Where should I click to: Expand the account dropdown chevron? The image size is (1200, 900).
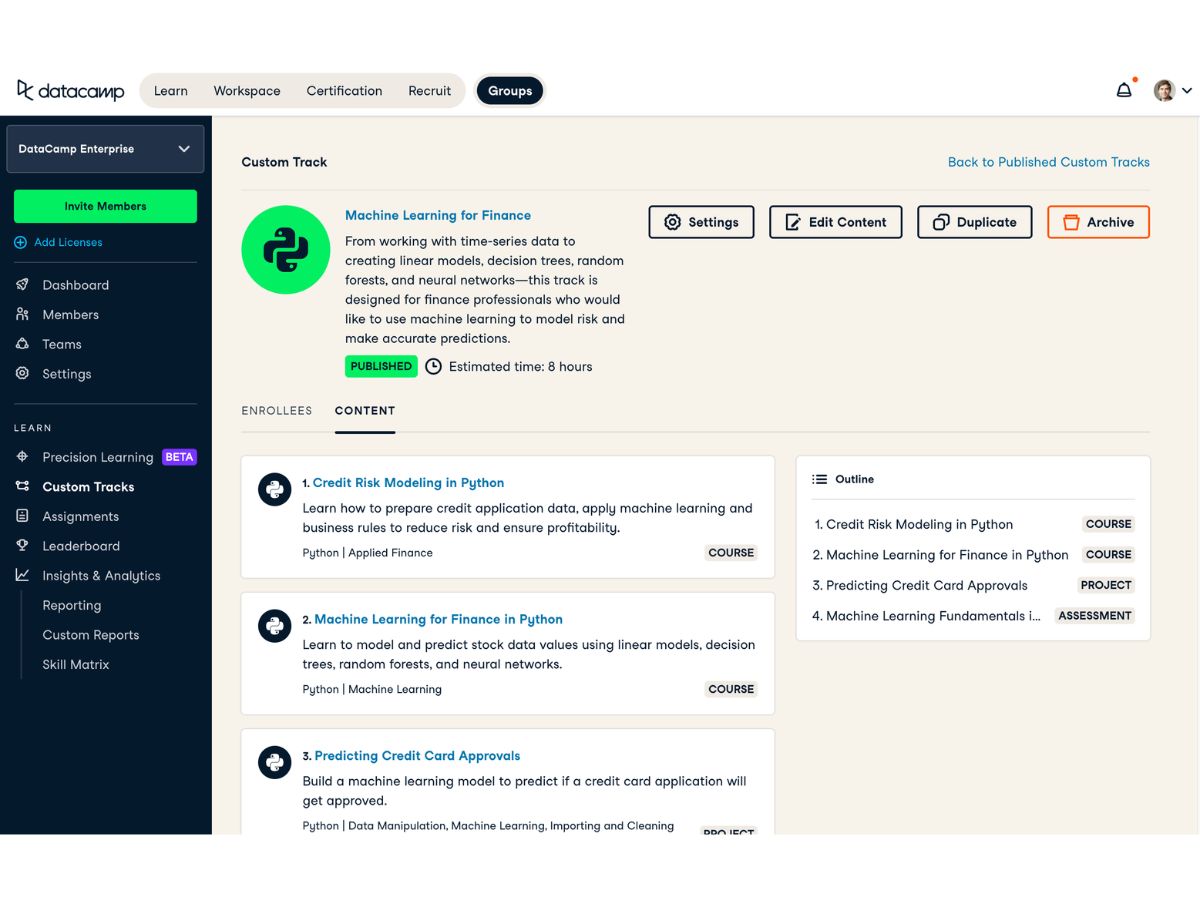(1187, 91)
